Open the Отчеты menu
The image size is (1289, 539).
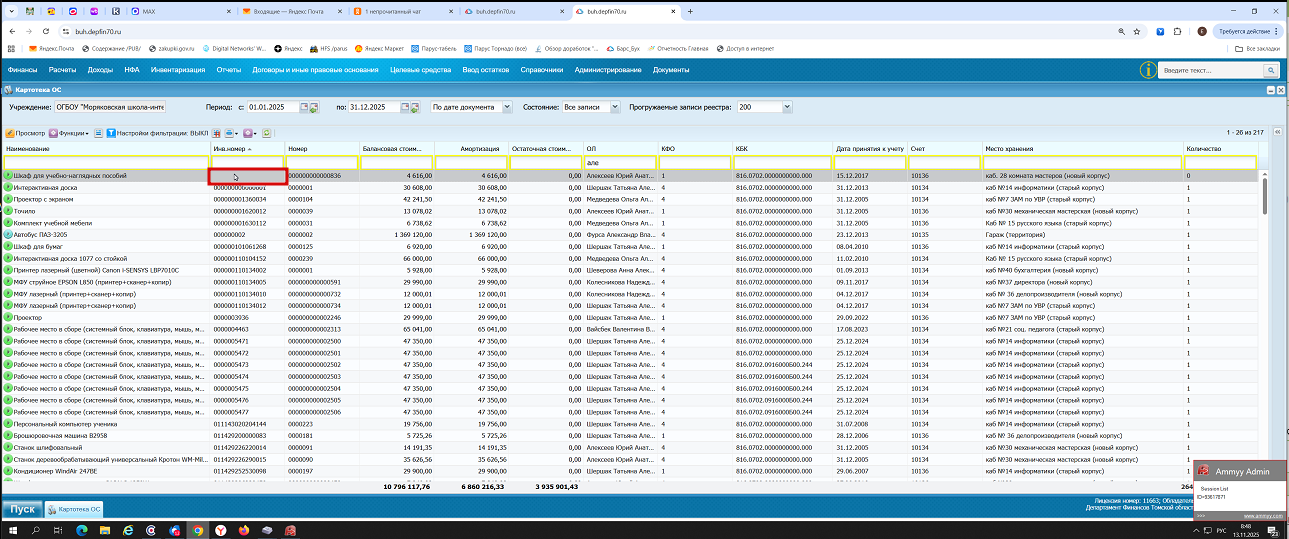click(x=229, y=70)
